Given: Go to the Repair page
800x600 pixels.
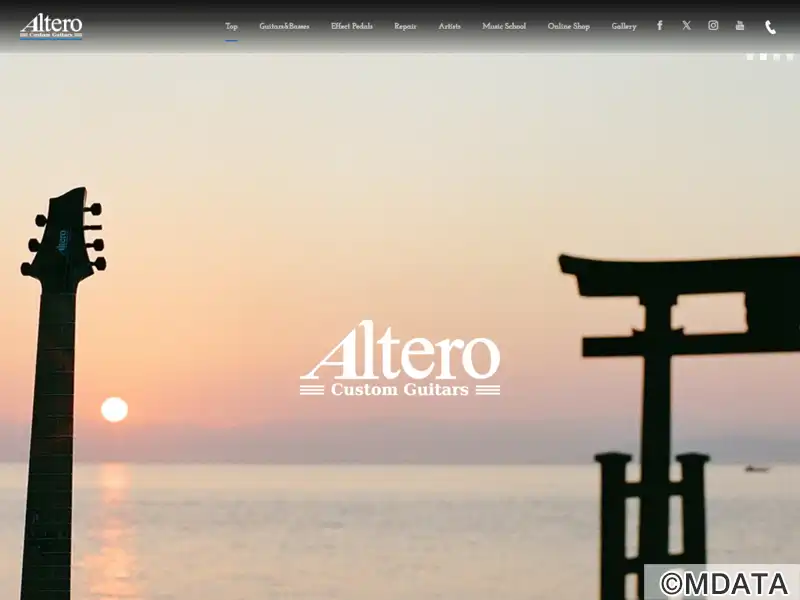Looking at the screenshot, I should click(405, 27).
